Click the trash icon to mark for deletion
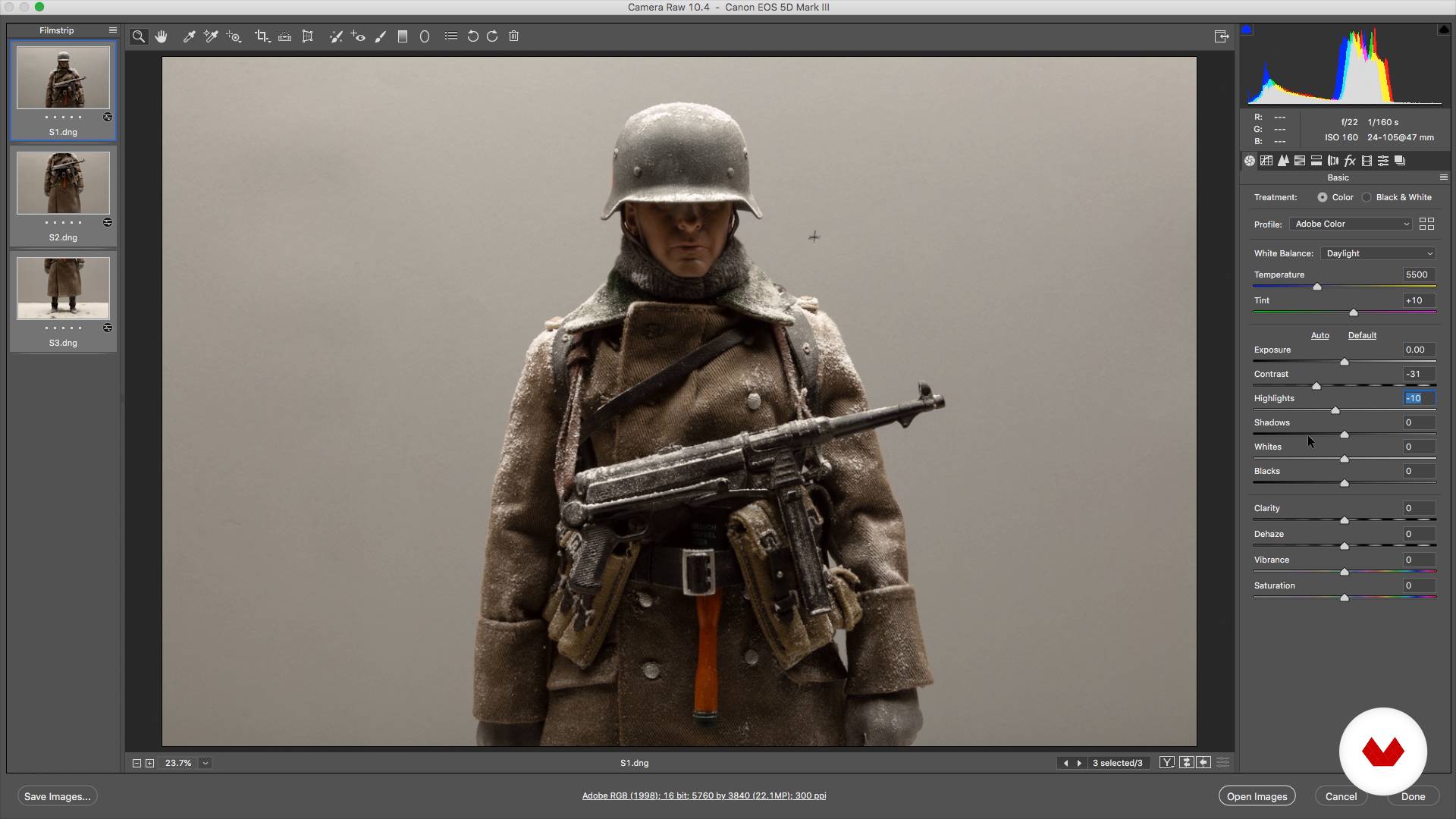1456x819 pixels. pyautogui.click(x=513, y=36)
